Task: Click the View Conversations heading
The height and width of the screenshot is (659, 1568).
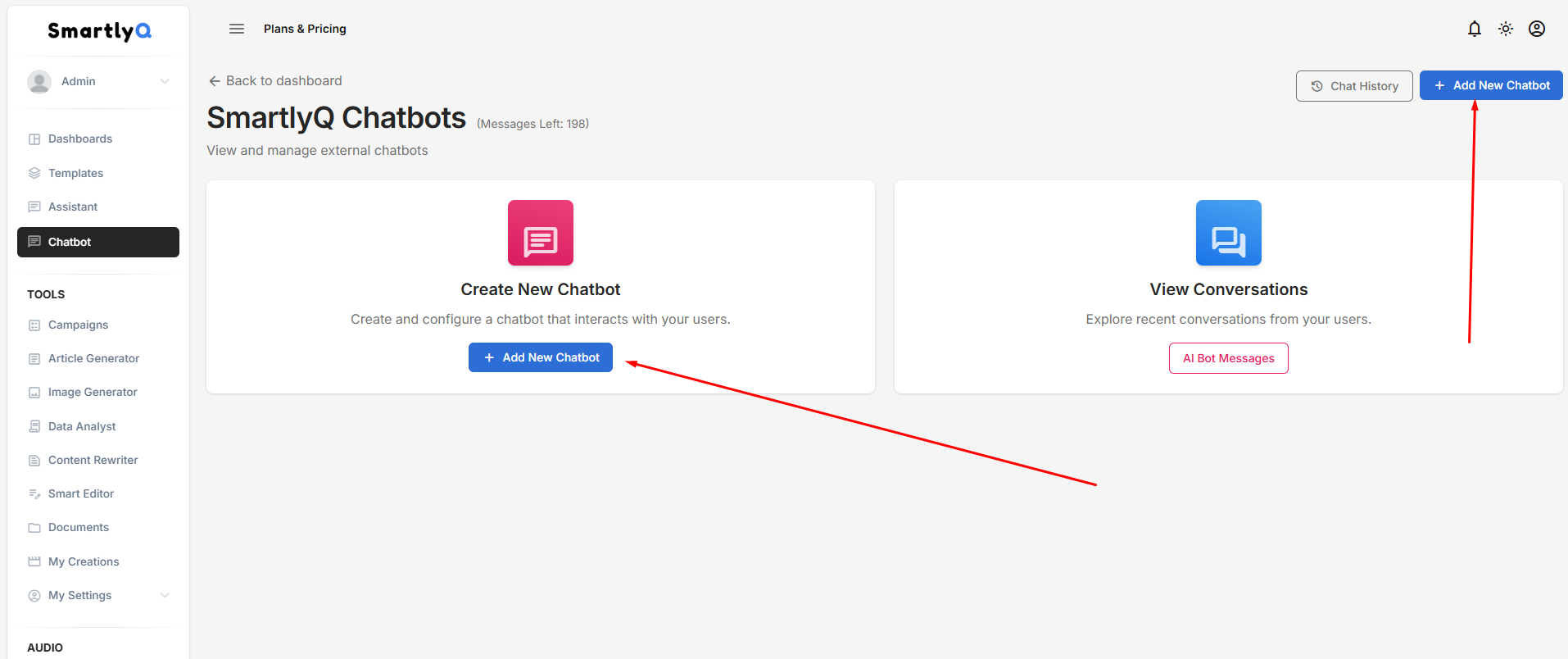Action: tap(1229, 289)
